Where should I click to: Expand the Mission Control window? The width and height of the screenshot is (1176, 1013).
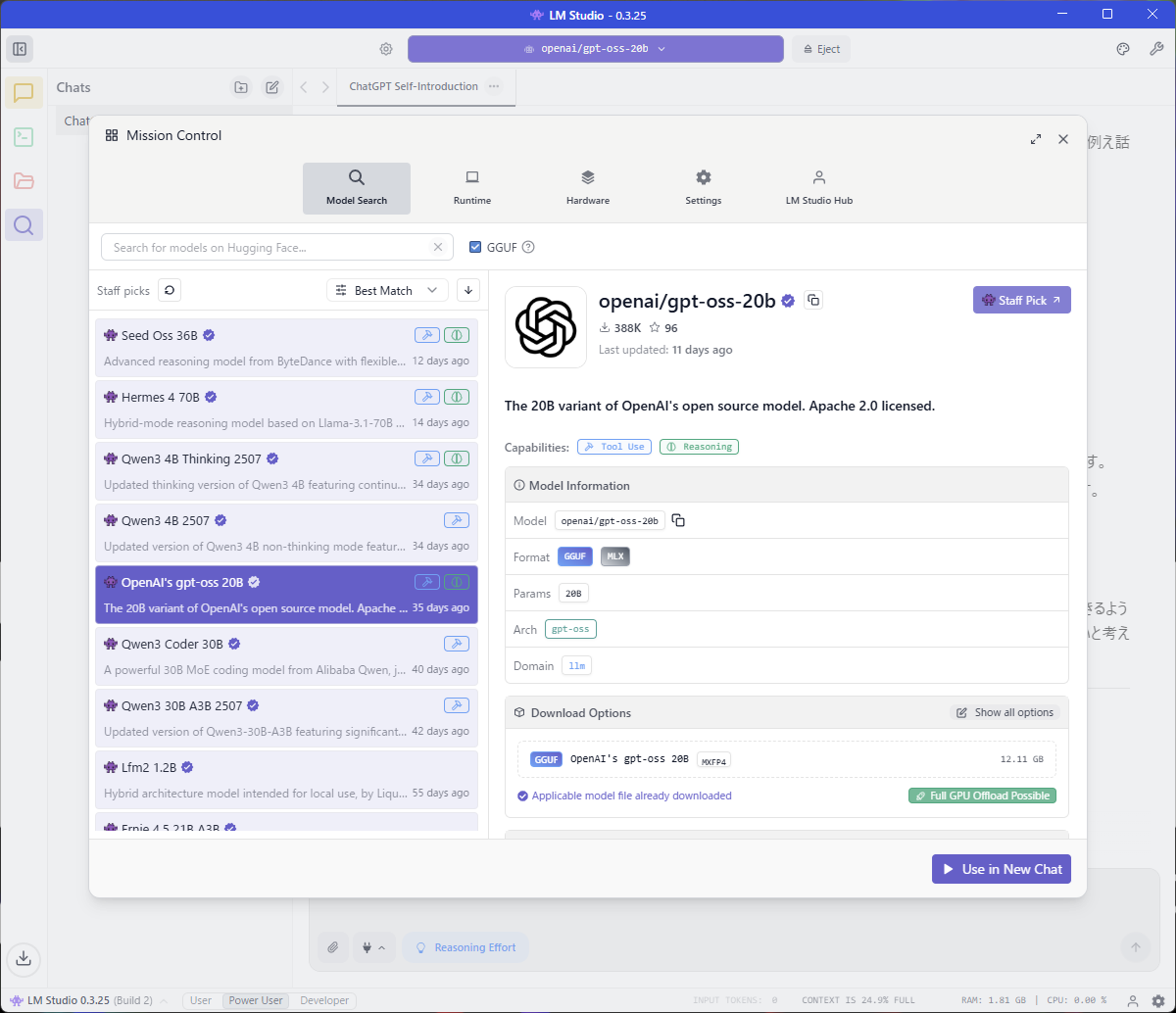pyautogui.click(x=1036, y=139)
